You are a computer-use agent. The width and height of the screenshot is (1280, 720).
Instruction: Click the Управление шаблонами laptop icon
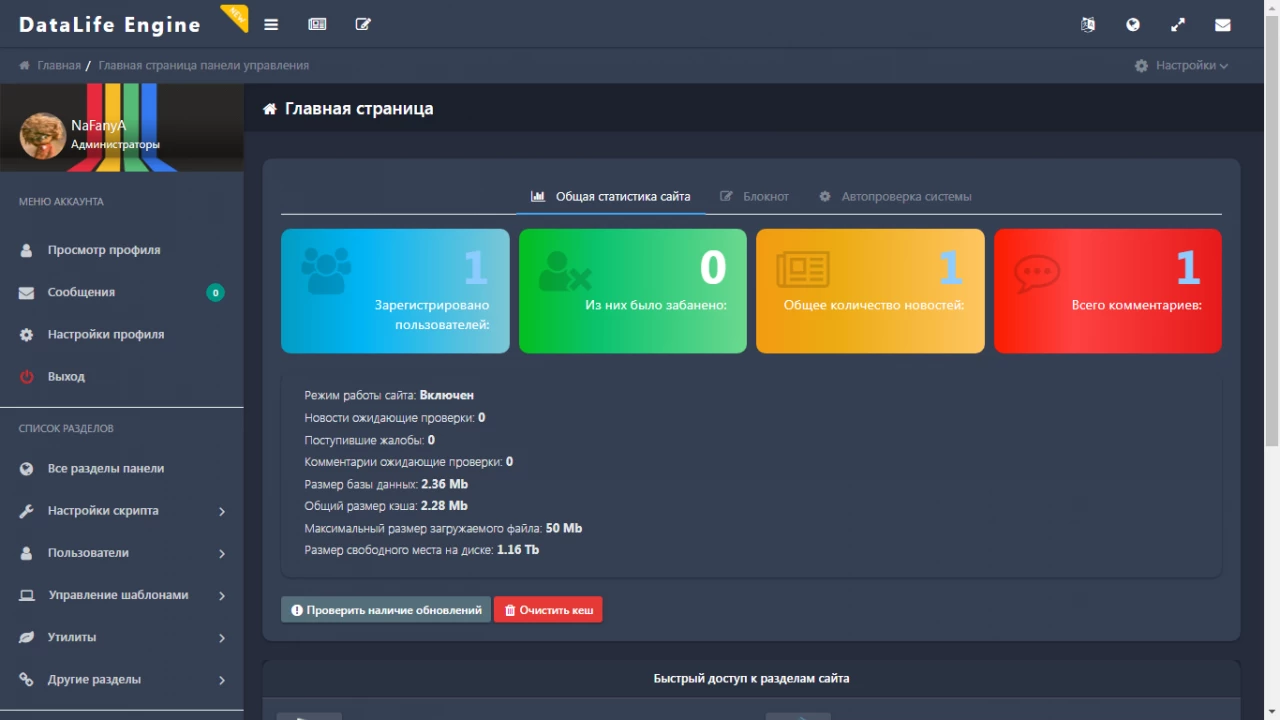pos(27,595)
